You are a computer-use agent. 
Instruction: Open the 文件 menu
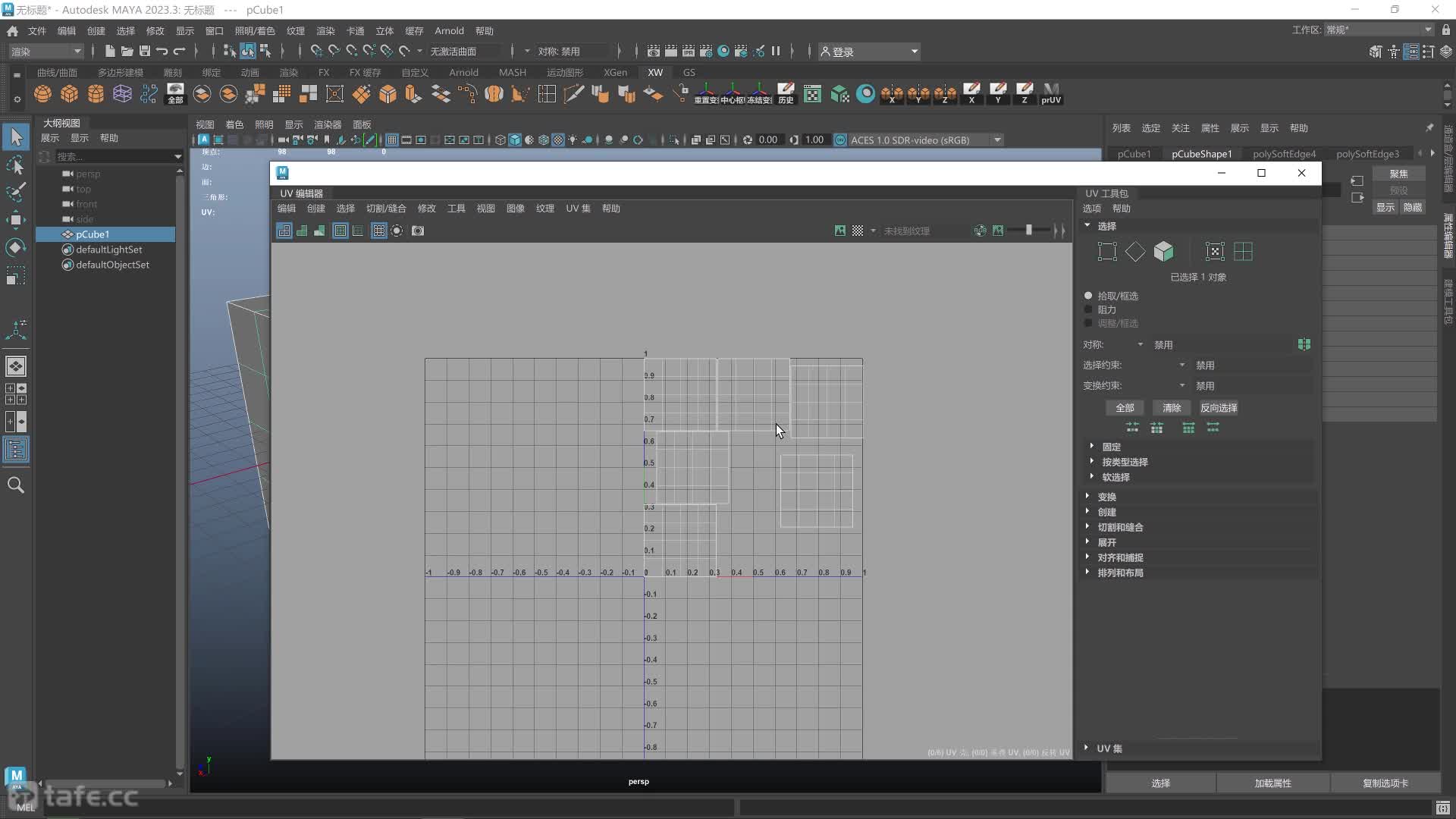(37, 31)
